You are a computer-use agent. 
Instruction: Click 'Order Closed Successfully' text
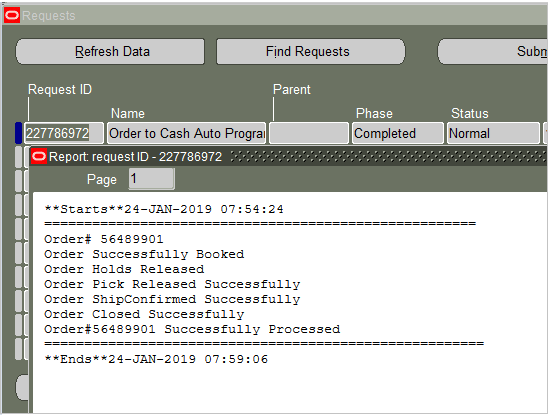[x=144, y=314]
